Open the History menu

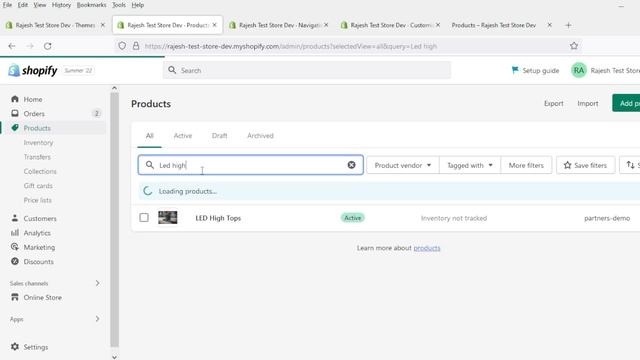coord(61,5)
